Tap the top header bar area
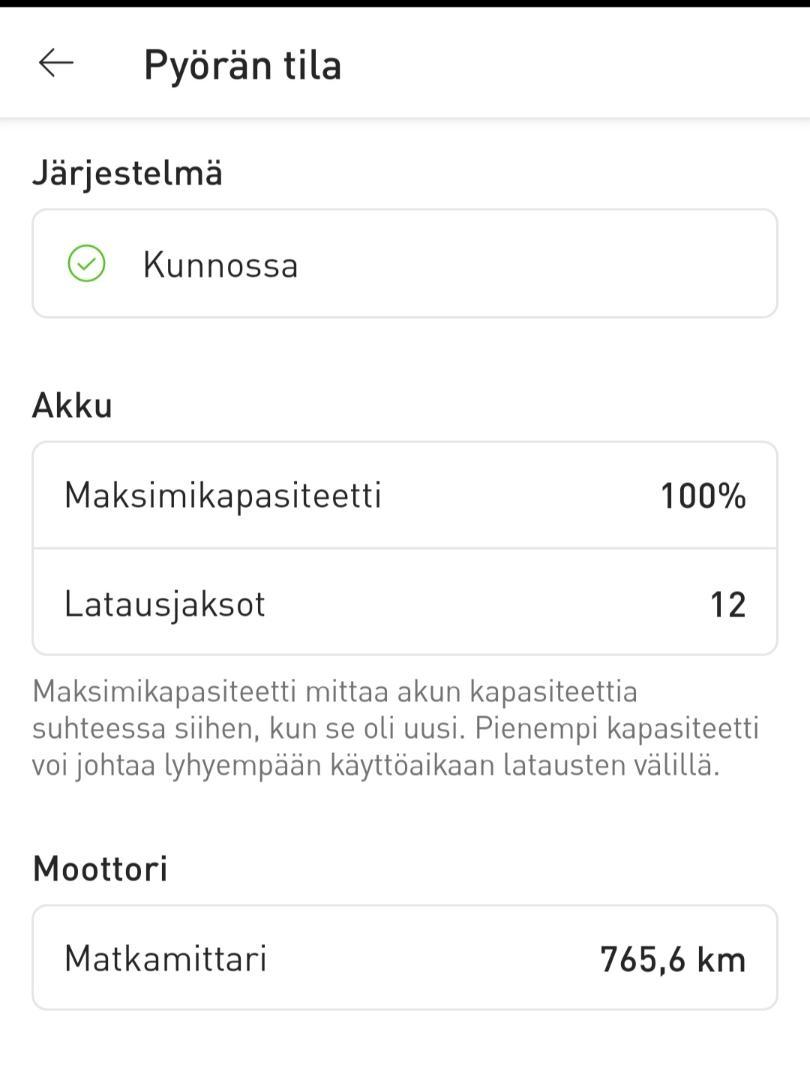Image resolution: width=810 pixels, height=1080 pixels. [x=405, y=63]
